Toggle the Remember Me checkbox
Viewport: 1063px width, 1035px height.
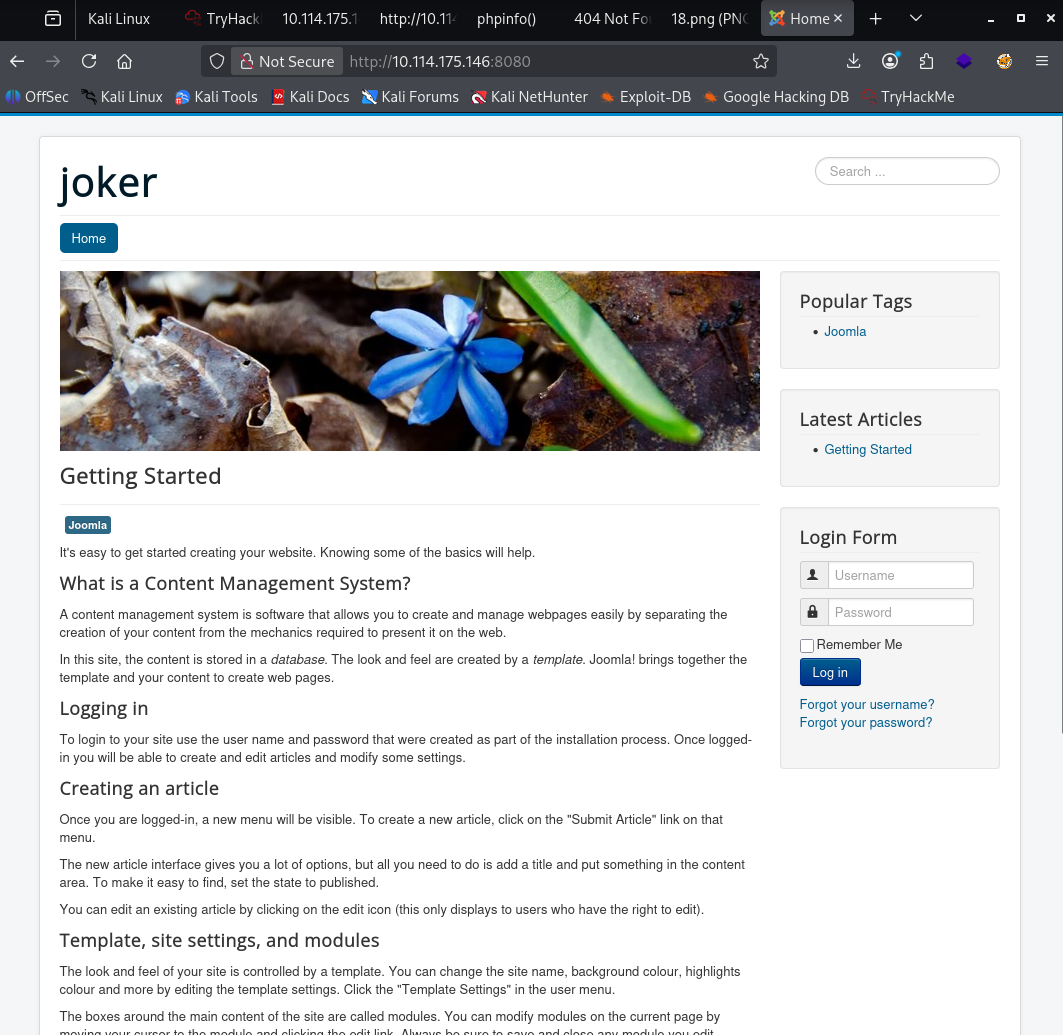point(807,645)
